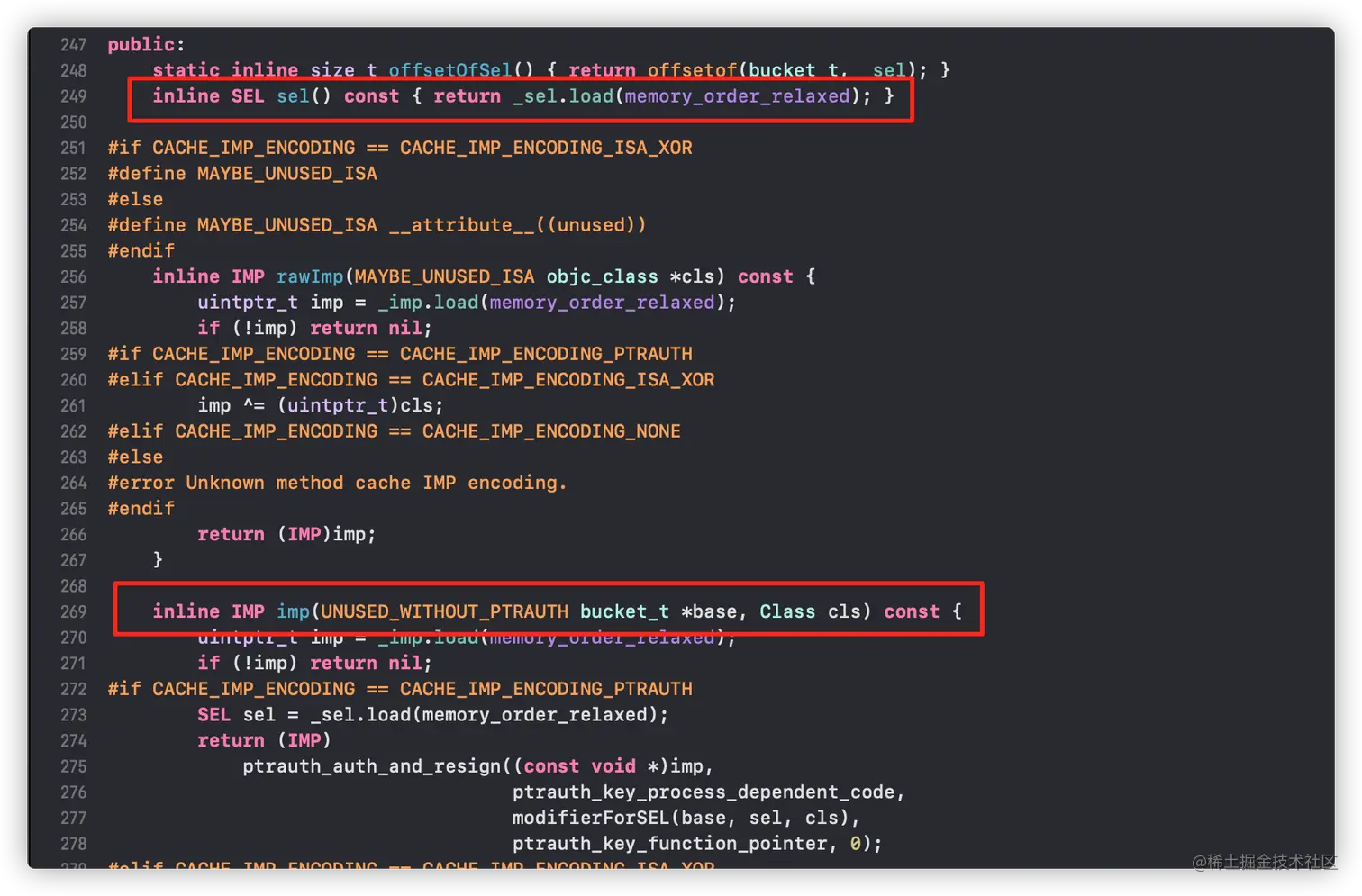Screen dimensions: 1362x896
Task: Click "#define MAYBE_UNUSED_ISA" on line 252
Action: pos(242,174)
